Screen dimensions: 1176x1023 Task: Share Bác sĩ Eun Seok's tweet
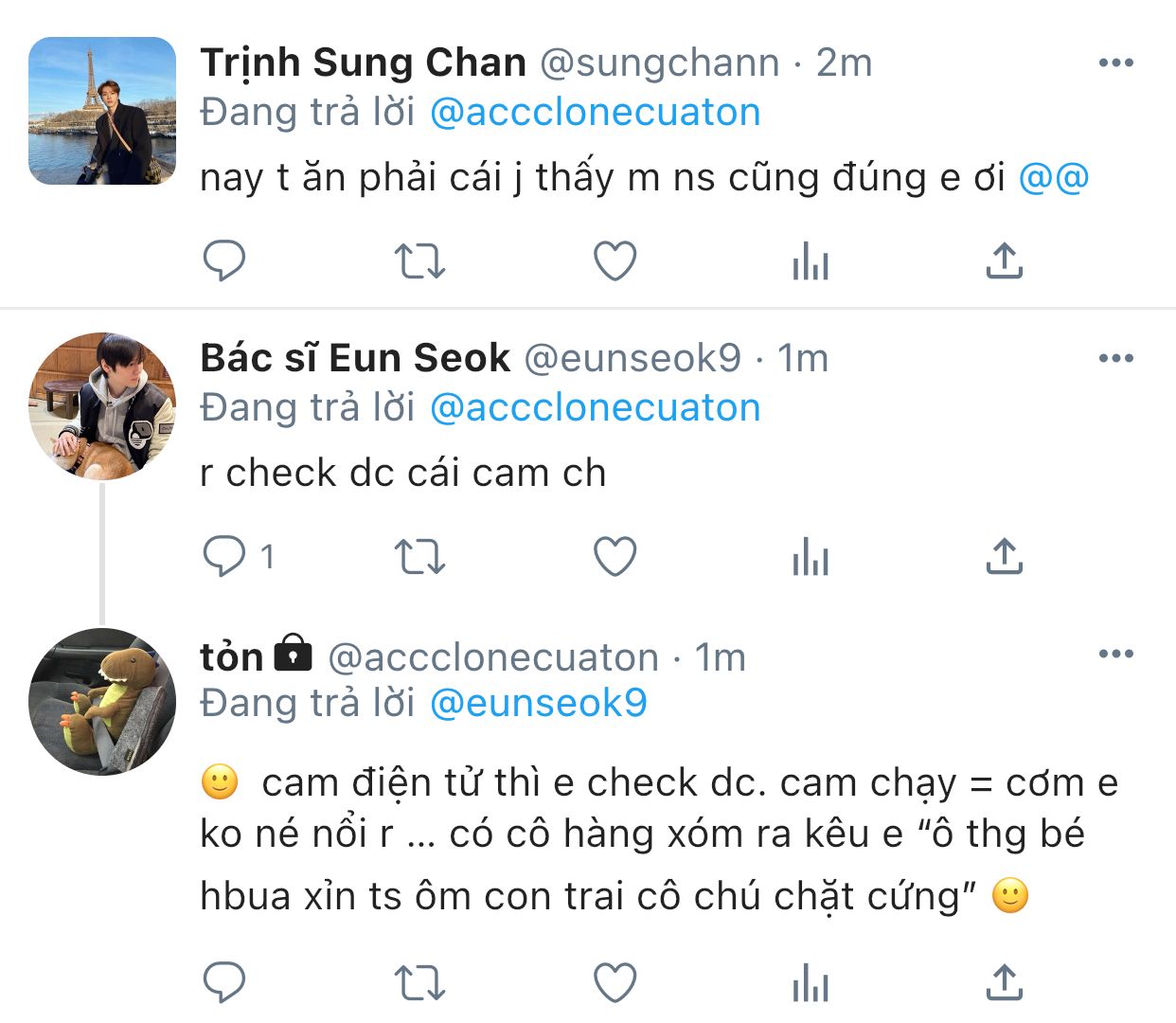pyautogui.click(x=1005, y=556)
